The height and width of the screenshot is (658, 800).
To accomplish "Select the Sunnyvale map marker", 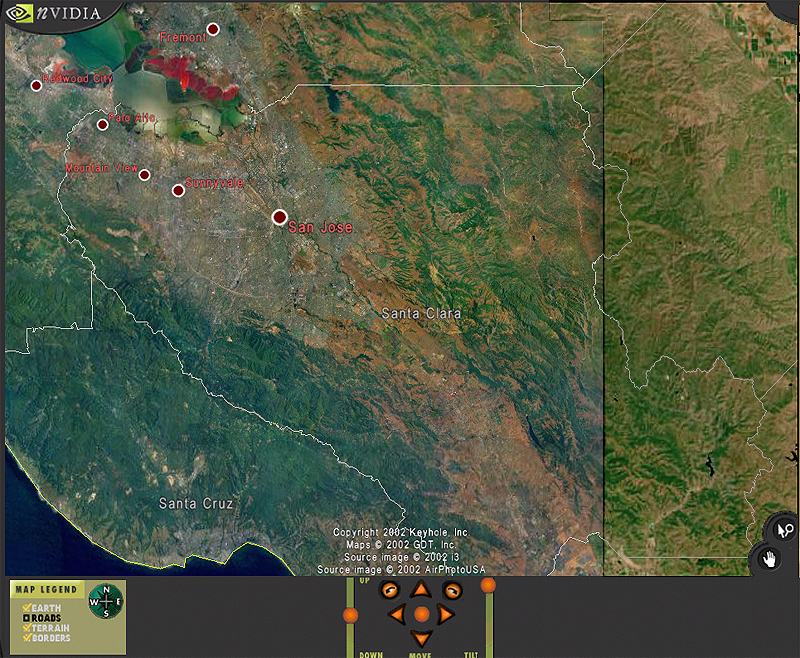I will coord(178,190).
